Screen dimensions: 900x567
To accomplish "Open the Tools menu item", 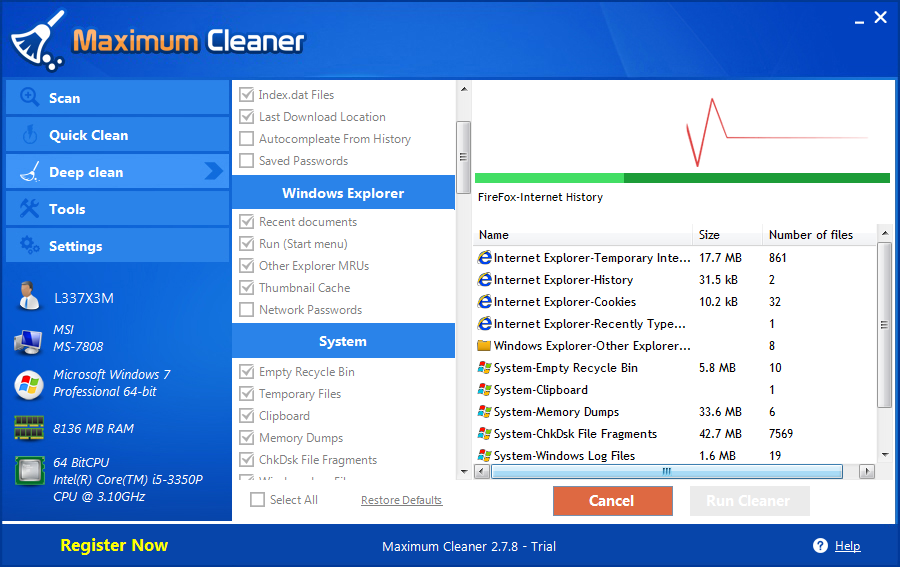I will tap(118, 209).
